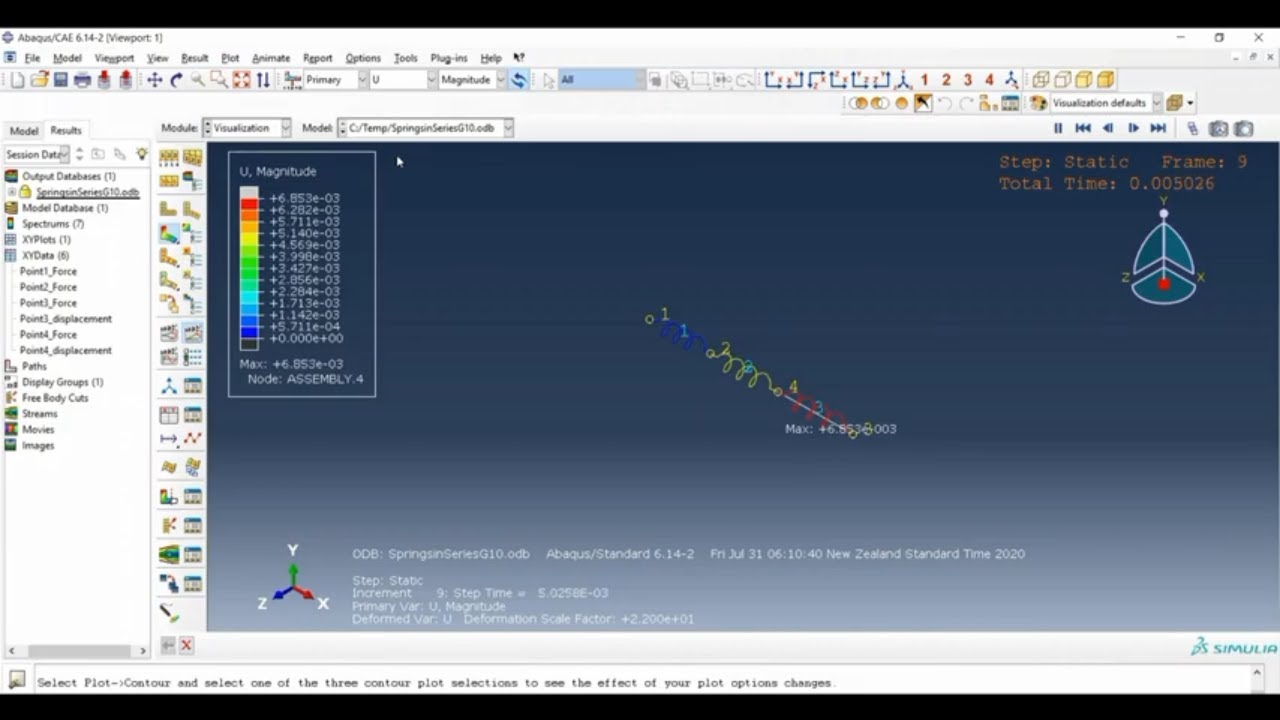Click the Plot contours on deformed shape icon
This screenshot has height=720, width=1280.
pyautogui.click(x=169, y=233)
